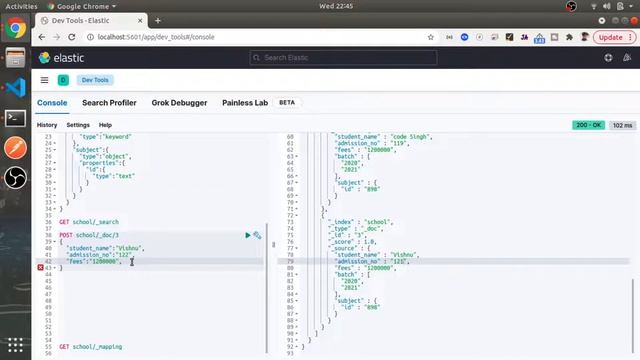Open the Files app in the dock
The height and width of the screenshot is (360, 640).
pyautogui.click(x=16, y=58)
